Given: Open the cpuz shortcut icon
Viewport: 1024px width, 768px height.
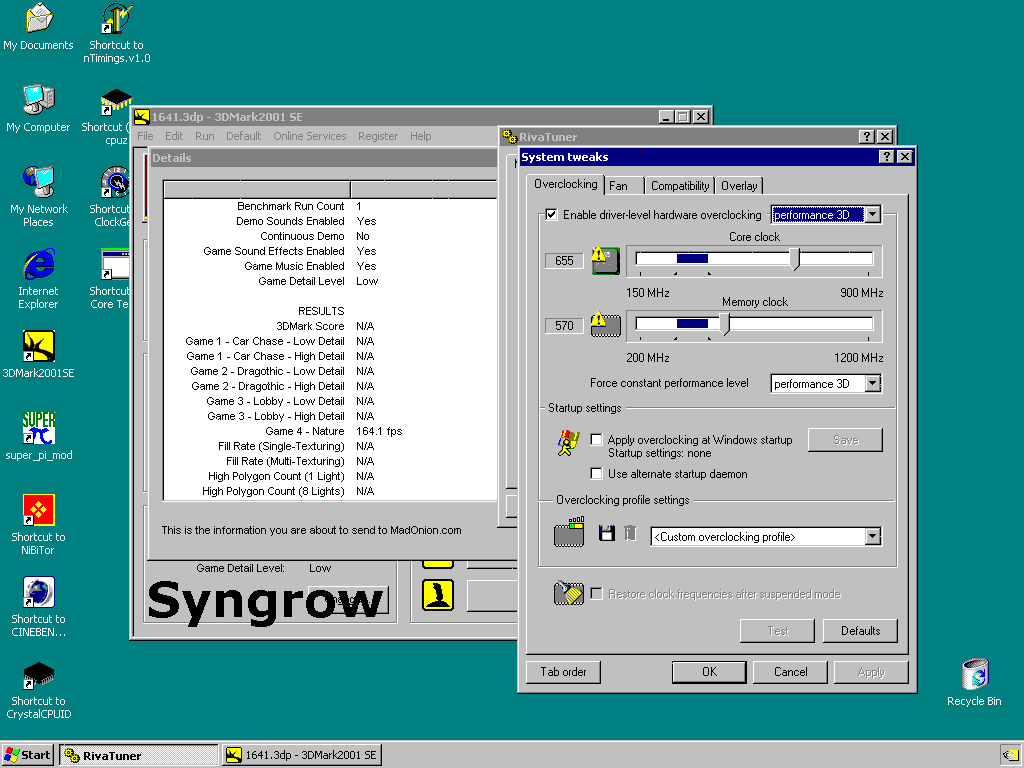Looking at the screenshot, I should [x=116, y=103].
